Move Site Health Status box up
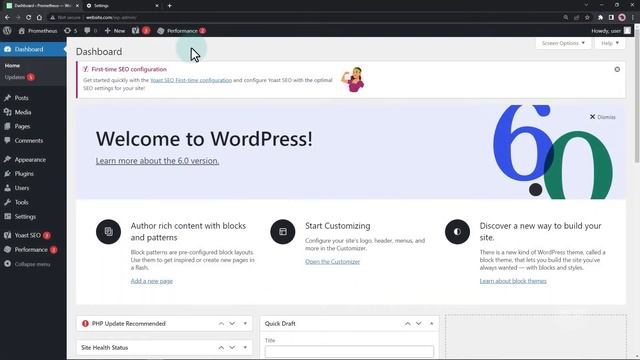640x360 pixels. coord(221,348)
